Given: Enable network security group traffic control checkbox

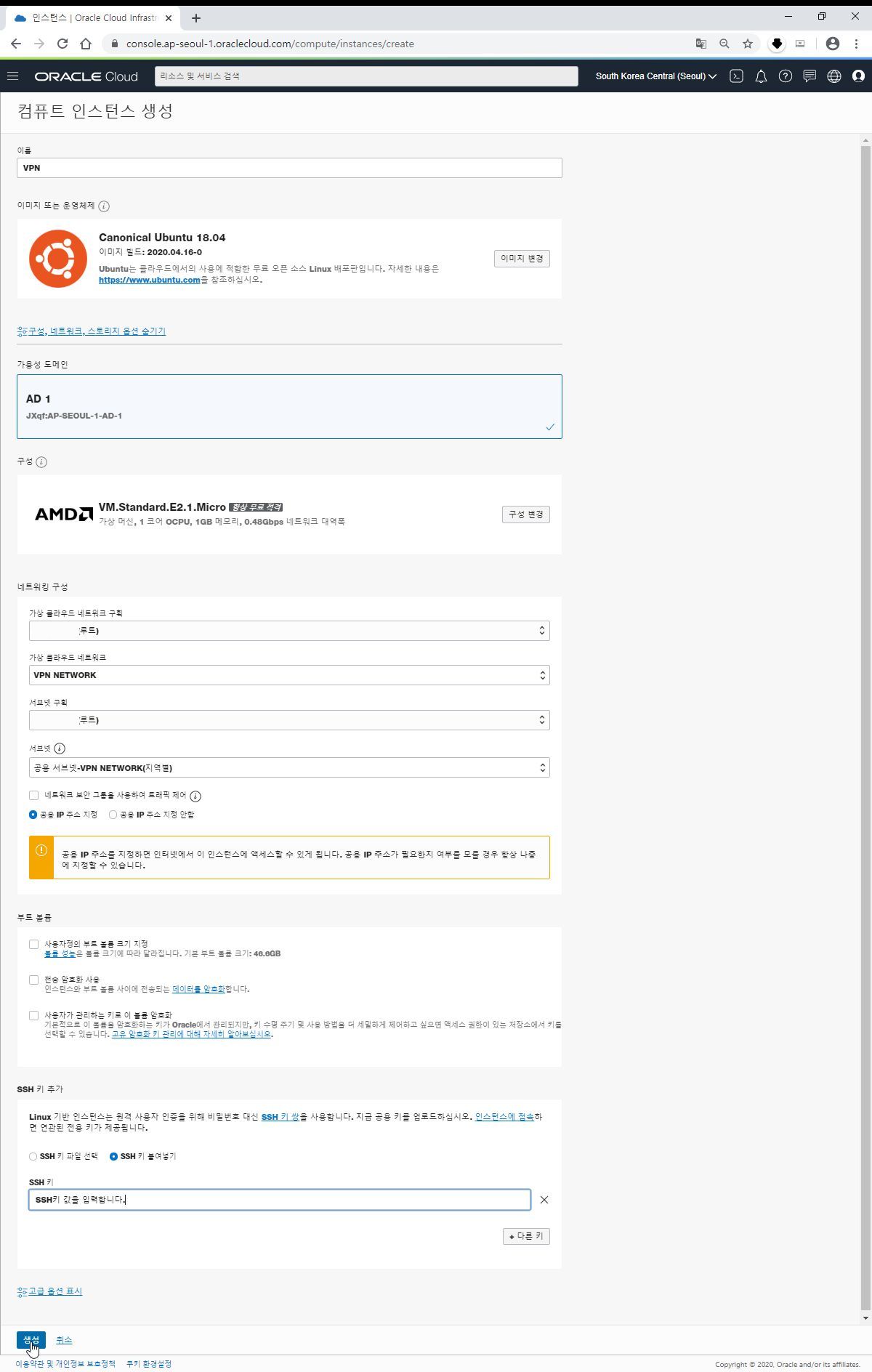Looking at the screenshot, I should (33, 795).
